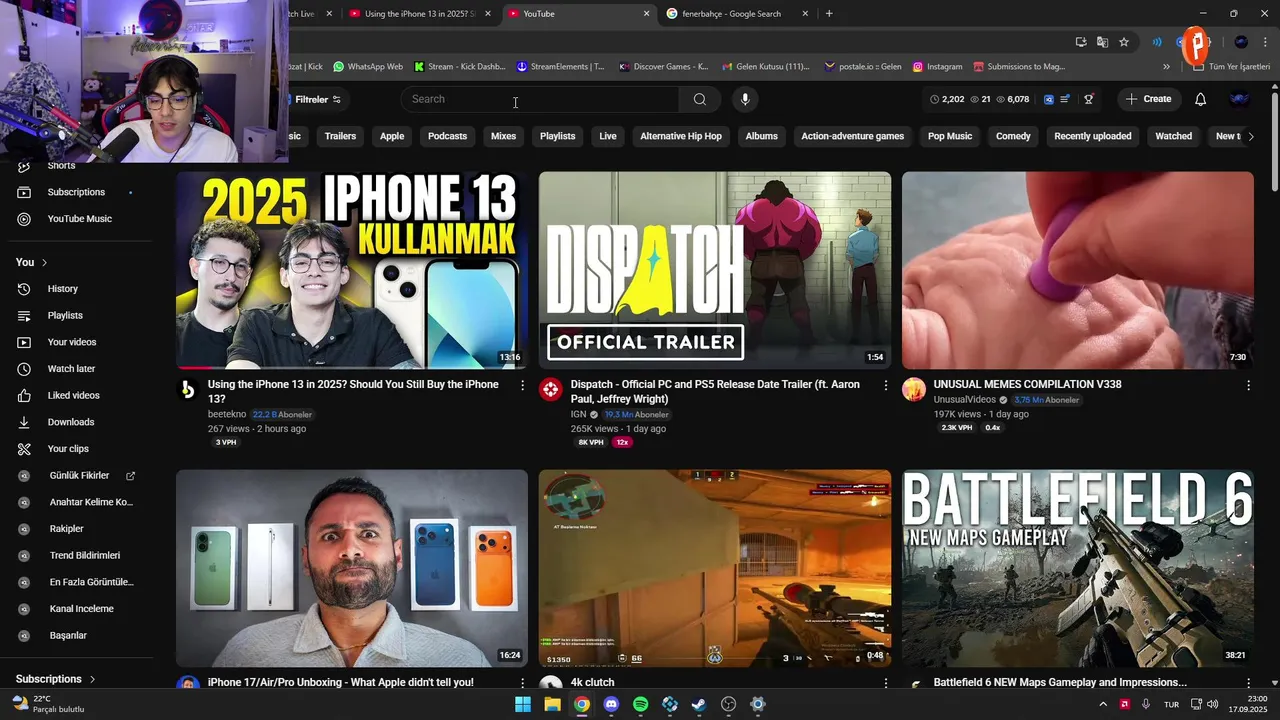1280x720 pixels.
Task: Open the Kanal İnceleme sidebar item
Action: coord(82,609)
